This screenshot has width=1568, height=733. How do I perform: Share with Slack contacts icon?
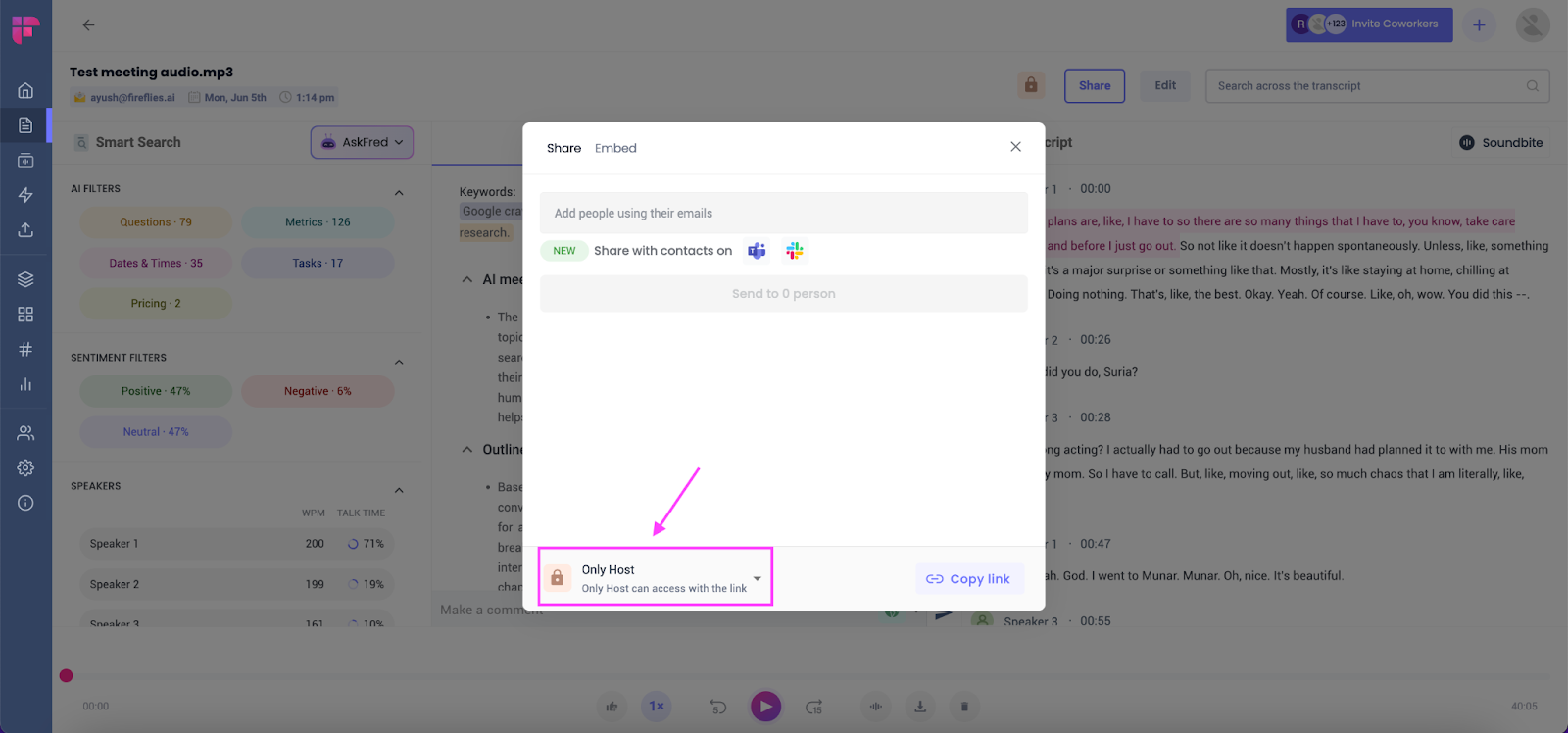point(795,251)
